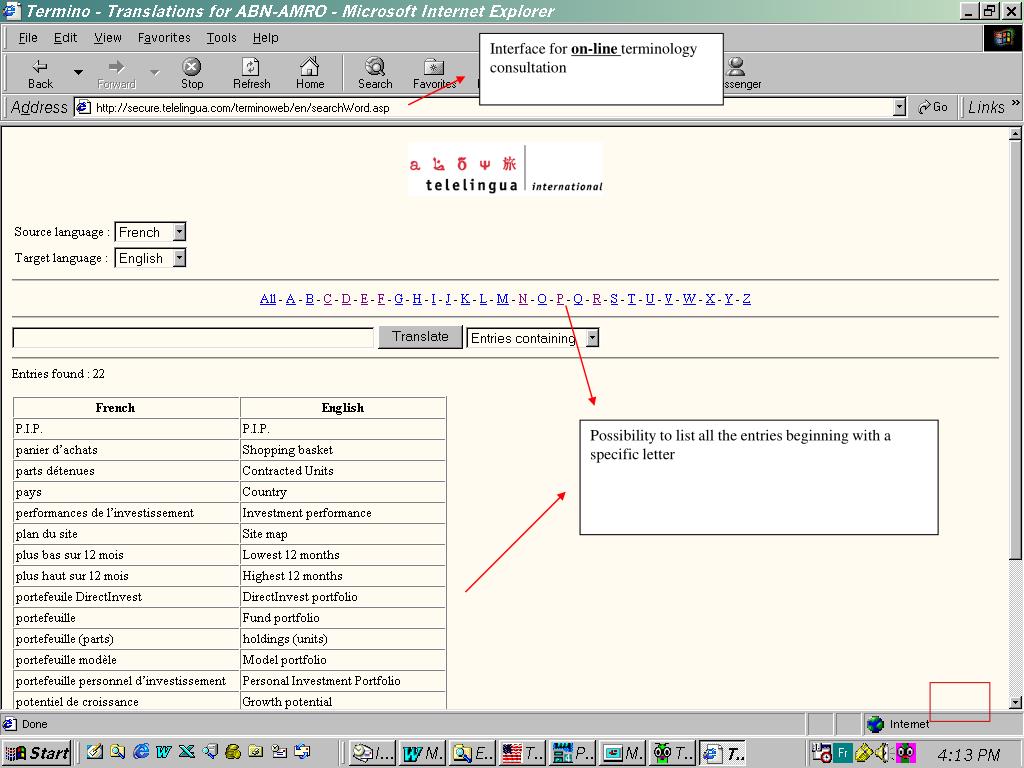Go to the Home page
The image size is (1024, 768).
(x=310, y=73)
